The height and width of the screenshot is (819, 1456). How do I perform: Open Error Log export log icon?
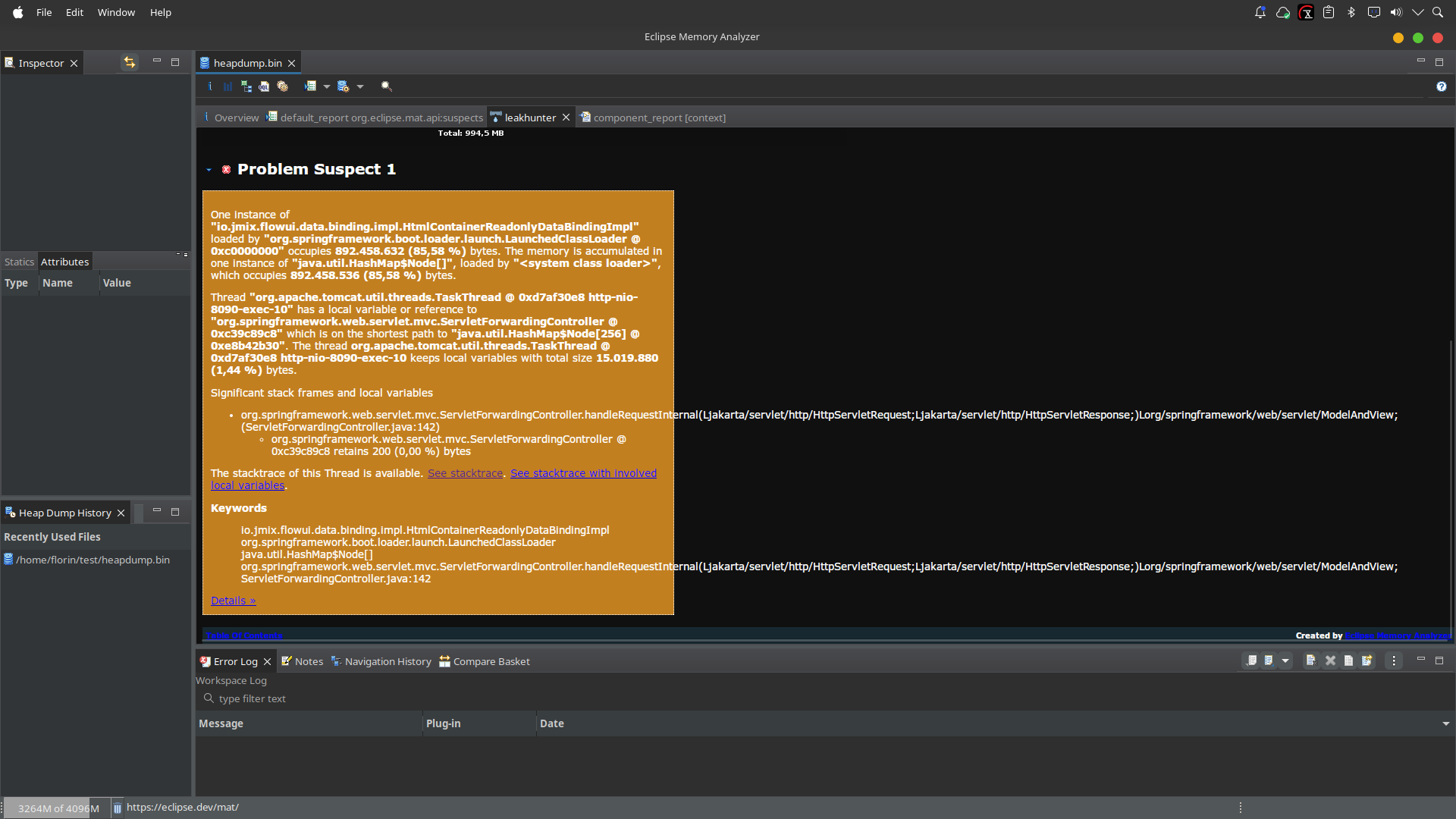1251,661
